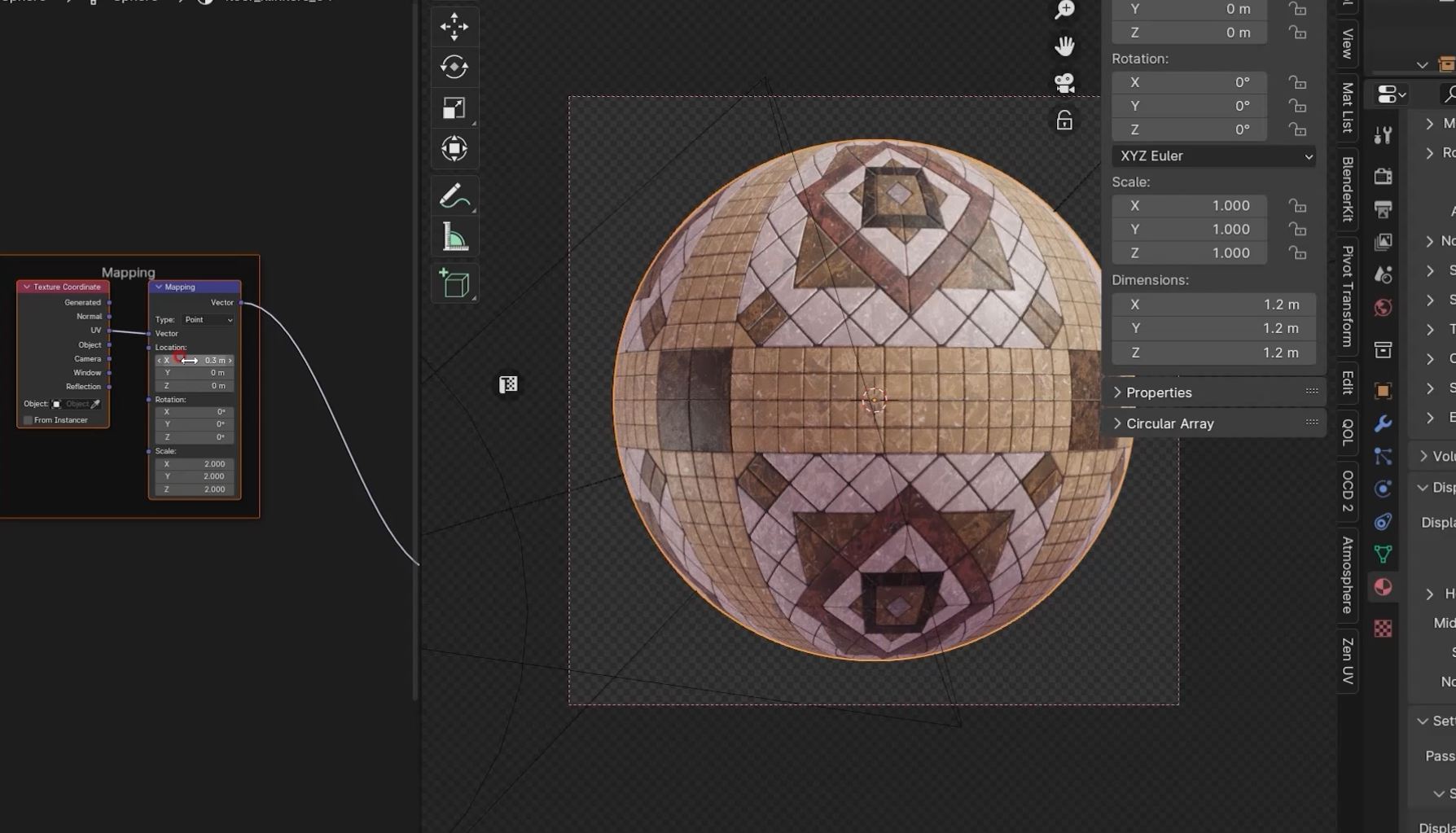Toggle the camera view icon
The height and width of the screenshot is (833, 1456).
(1063, 83)
